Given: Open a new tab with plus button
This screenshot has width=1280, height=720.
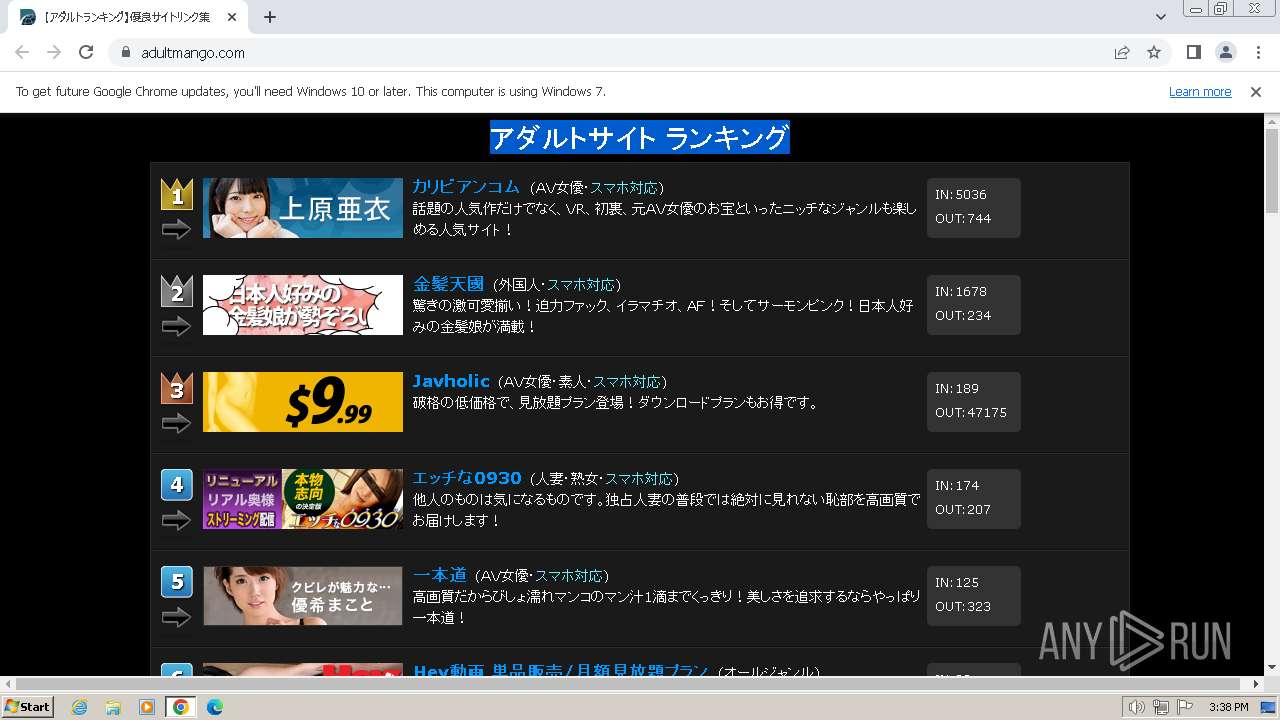Looking at the screenshot, I should [x=270, y=17].
